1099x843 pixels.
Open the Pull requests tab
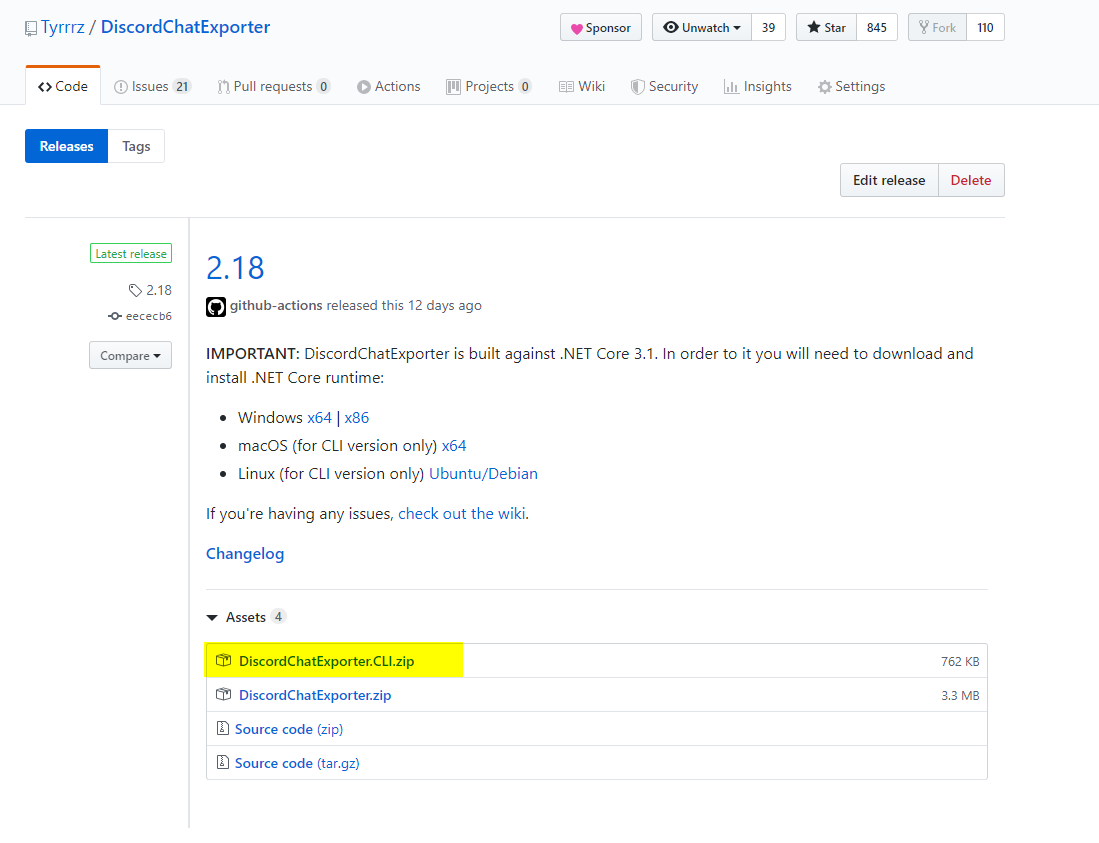[273, 86]
